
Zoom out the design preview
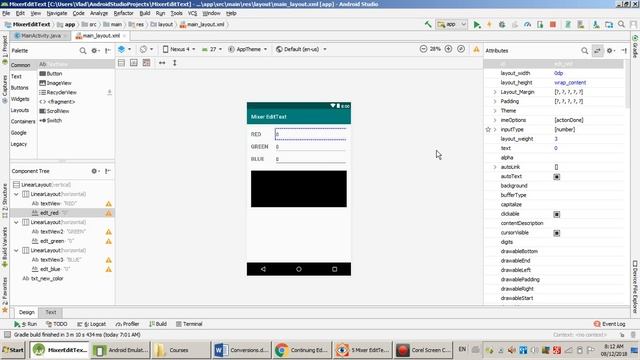[x=423, y=49]
